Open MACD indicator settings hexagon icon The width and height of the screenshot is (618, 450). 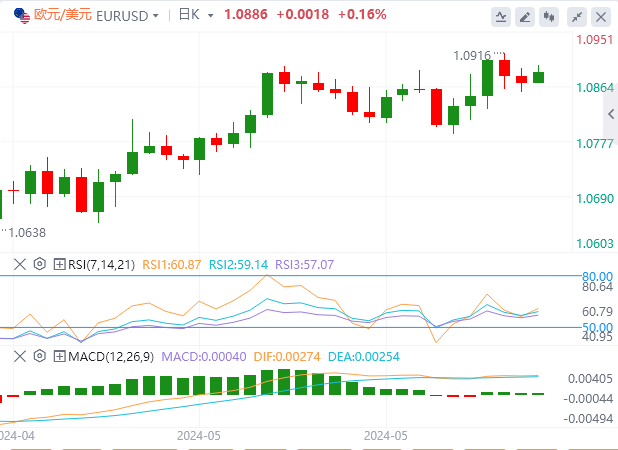pyautogui.click(x=39, y=356)
